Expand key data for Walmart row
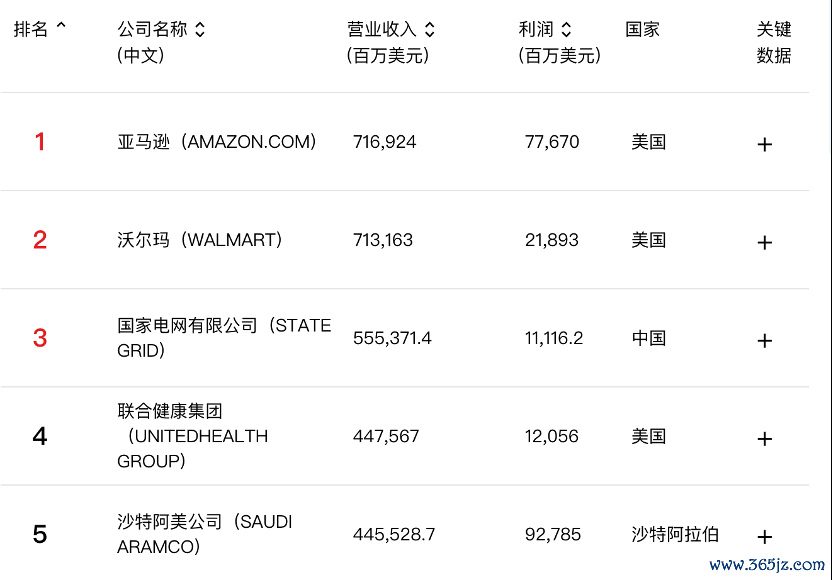 point(764,243)
